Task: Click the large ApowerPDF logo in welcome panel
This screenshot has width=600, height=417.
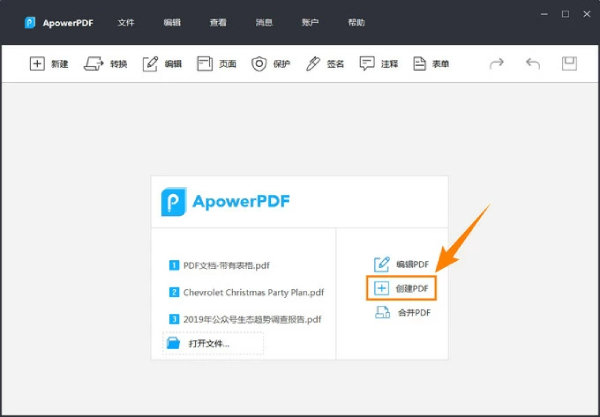Action: click(225, 202)
